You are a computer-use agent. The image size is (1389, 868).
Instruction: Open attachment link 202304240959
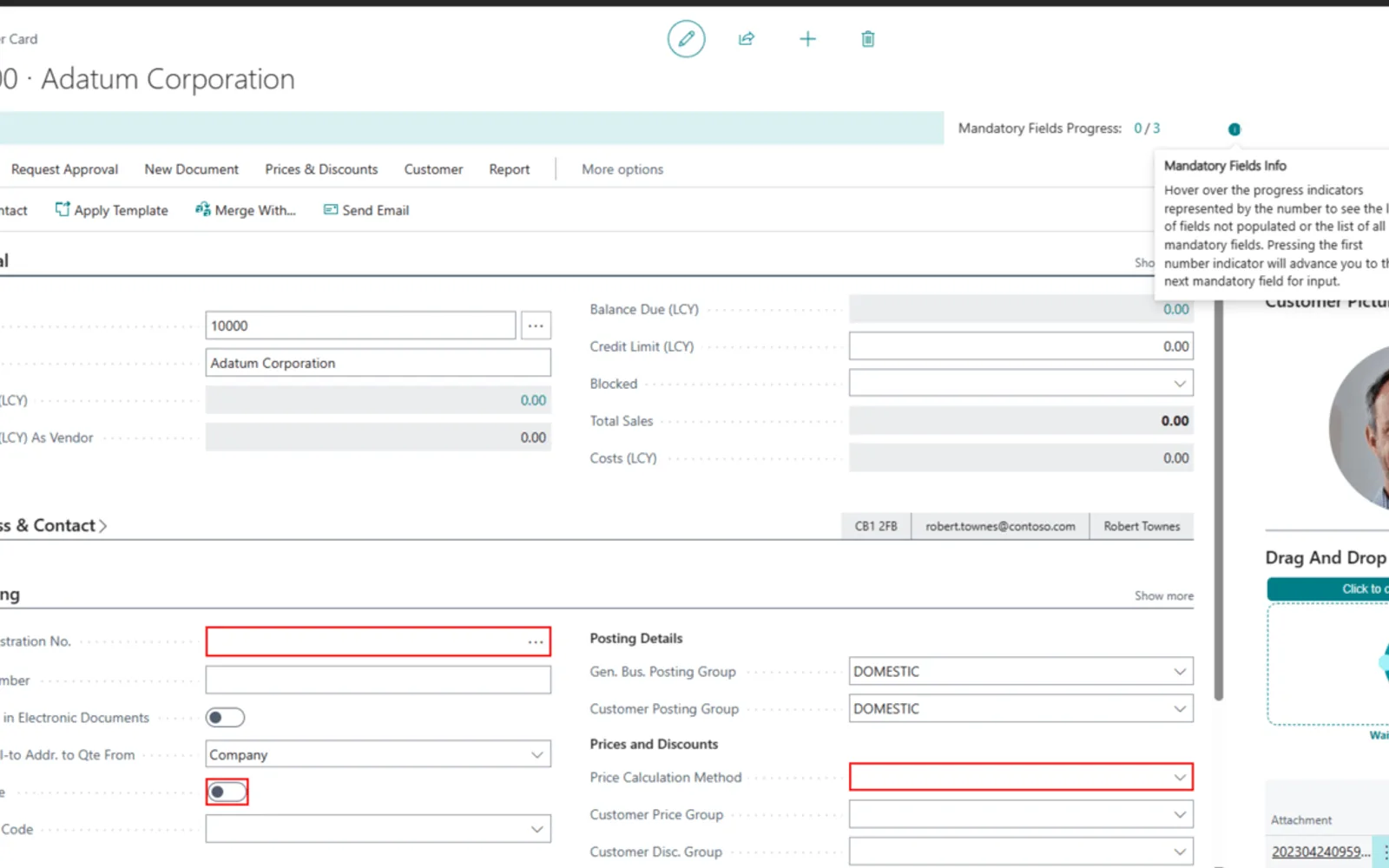tap(1320, 852)
